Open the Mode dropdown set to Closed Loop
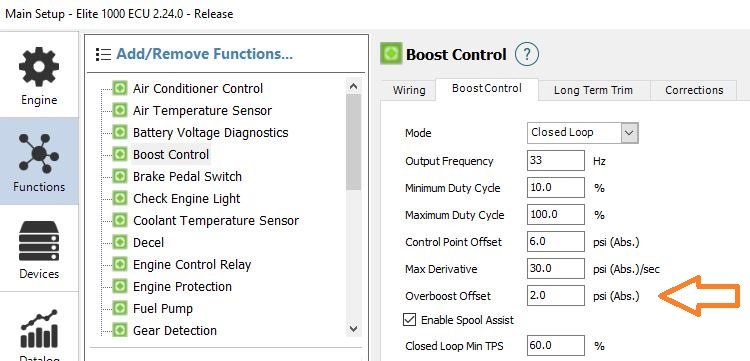The width and height of the screenshot is (750, 361). (x=583, y=133)
